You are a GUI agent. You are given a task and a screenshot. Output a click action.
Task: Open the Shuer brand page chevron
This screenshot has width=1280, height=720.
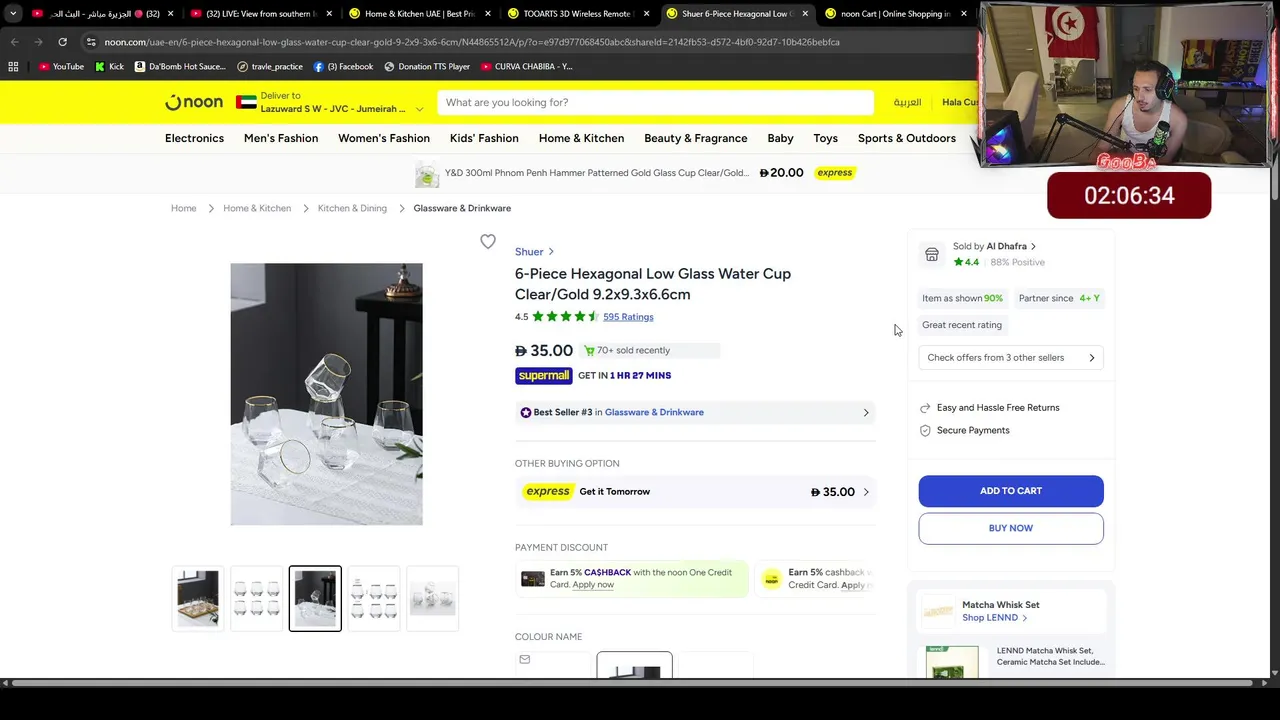[x=551, y=252]
